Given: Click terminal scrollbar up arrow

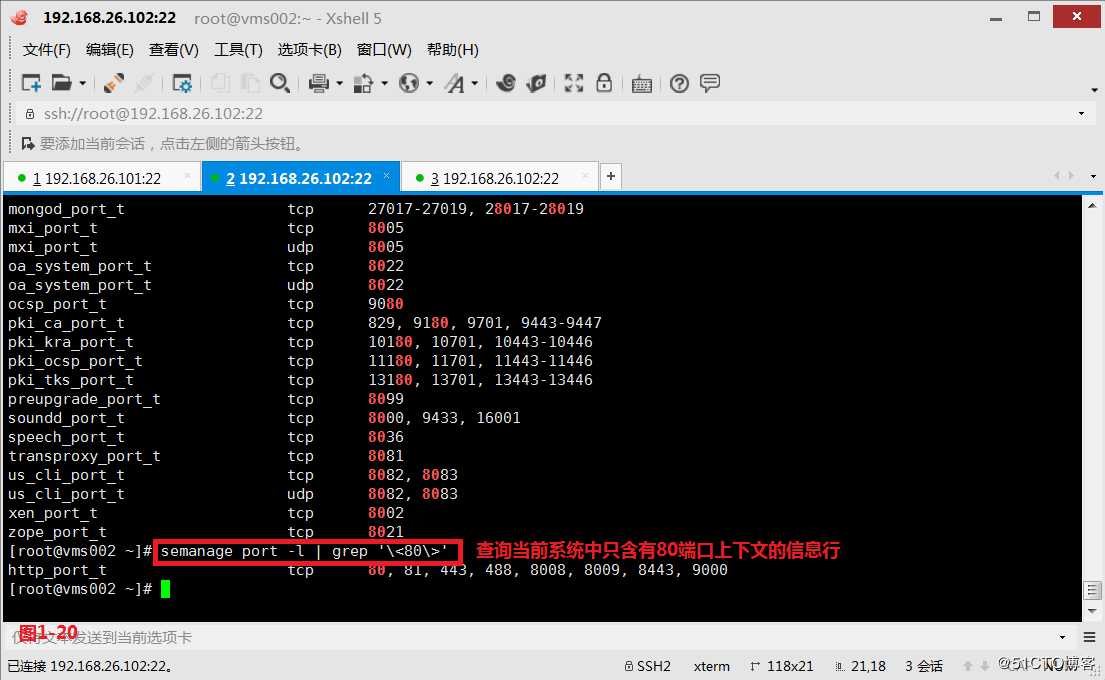Looking at the screenshot, I should (x=1092, y=206).
